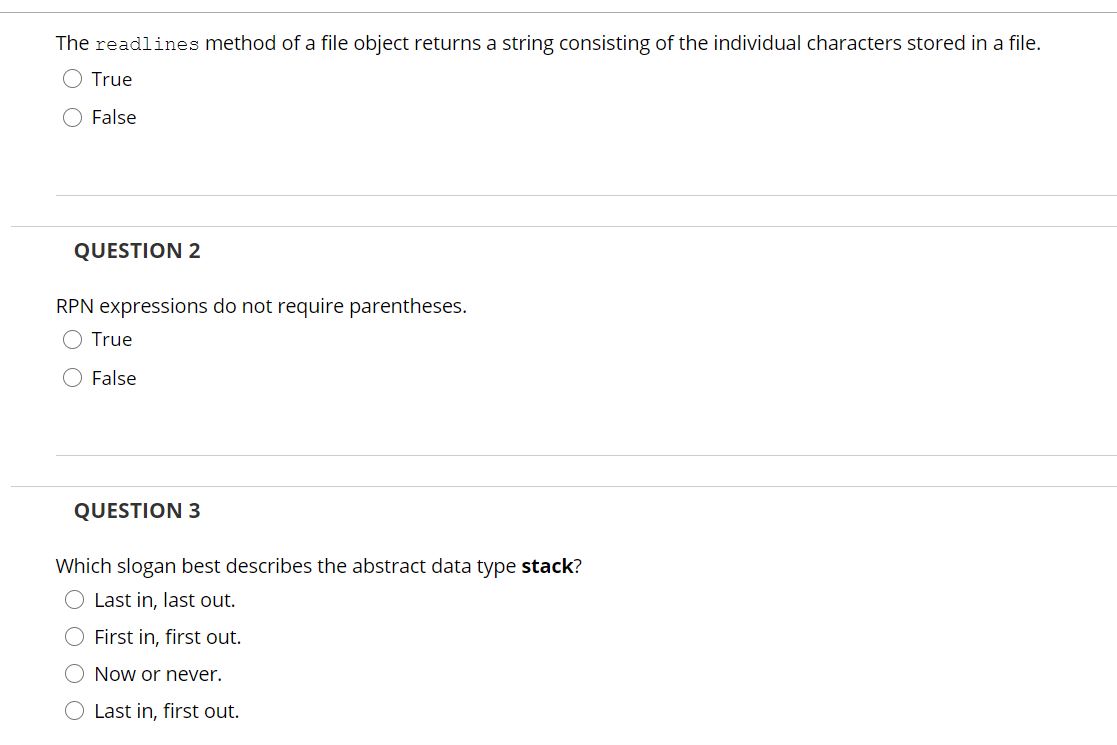Click the 'Last in, first out.' label text
1117x745 pixels.
(167, 711)
